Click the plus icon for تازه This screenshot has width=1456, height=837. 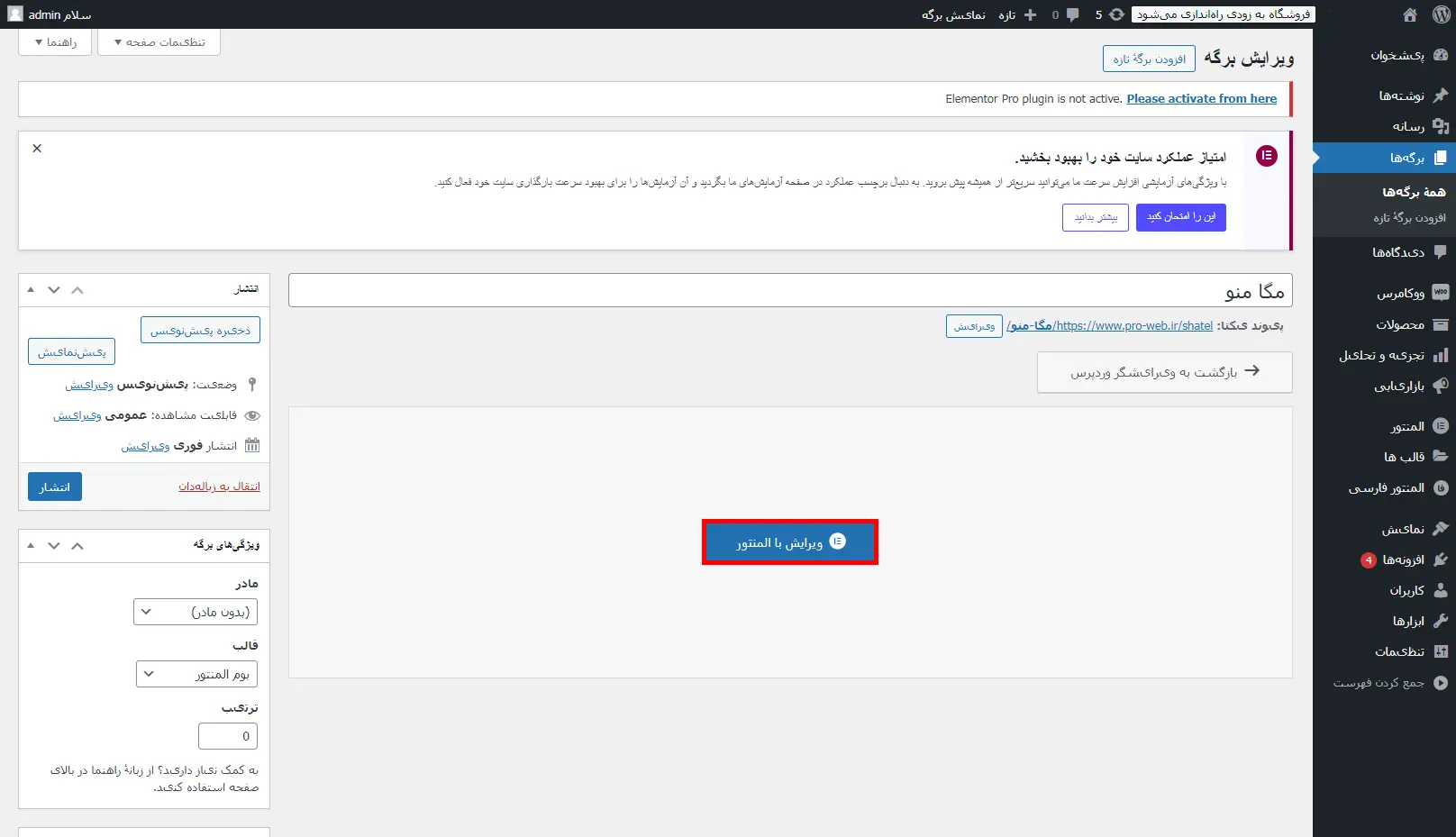pyautogui.click(x=1031, y=14)
